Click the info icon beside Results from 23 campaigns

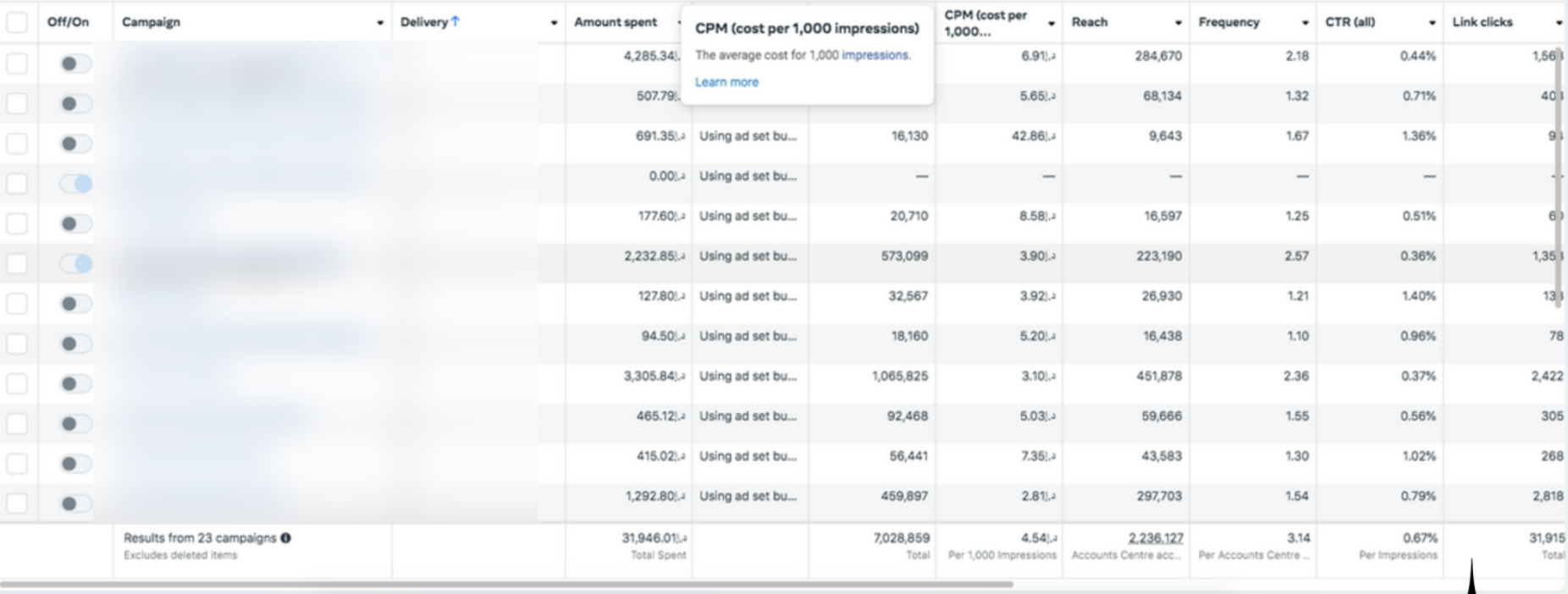(x=286, y=538)
